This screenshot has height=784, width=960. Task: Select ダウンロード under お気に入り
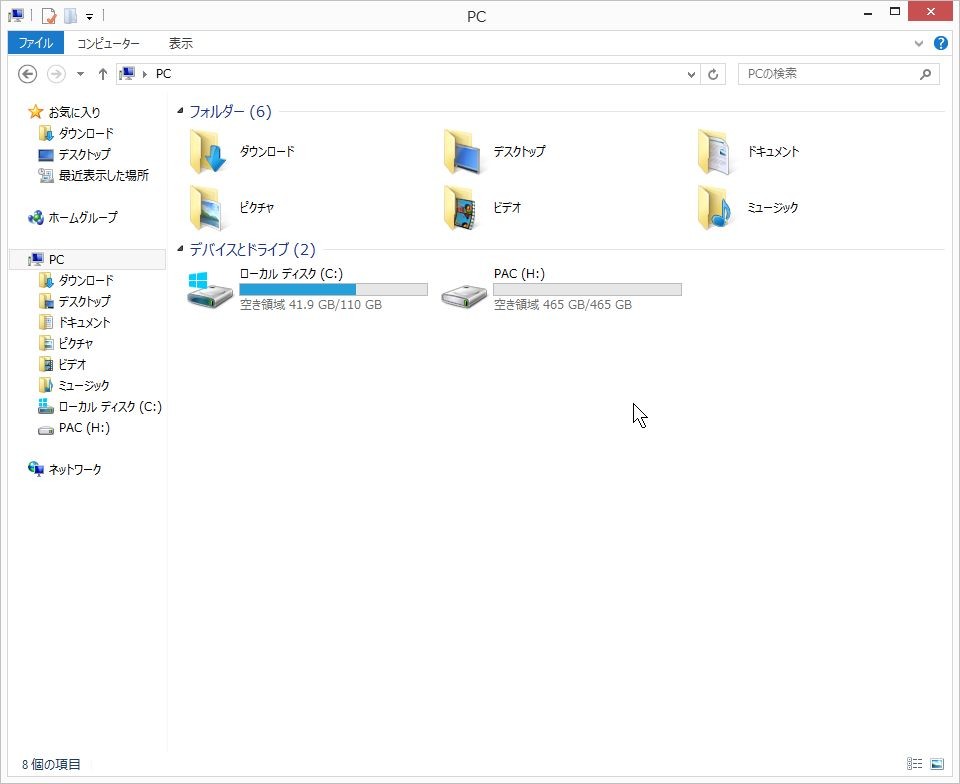[x=76, y=133]
